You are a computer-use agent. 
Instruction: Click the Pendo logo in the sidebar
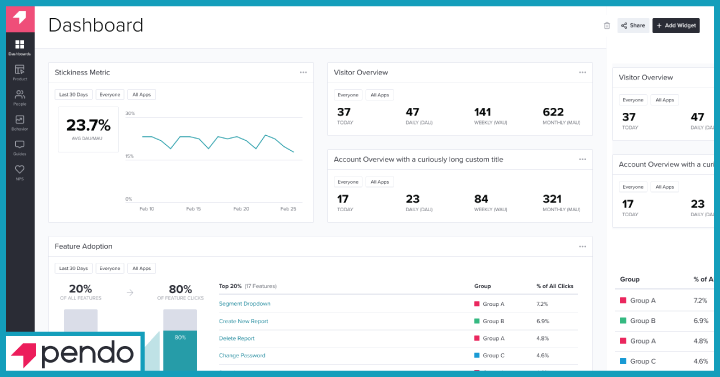(20, 18)
